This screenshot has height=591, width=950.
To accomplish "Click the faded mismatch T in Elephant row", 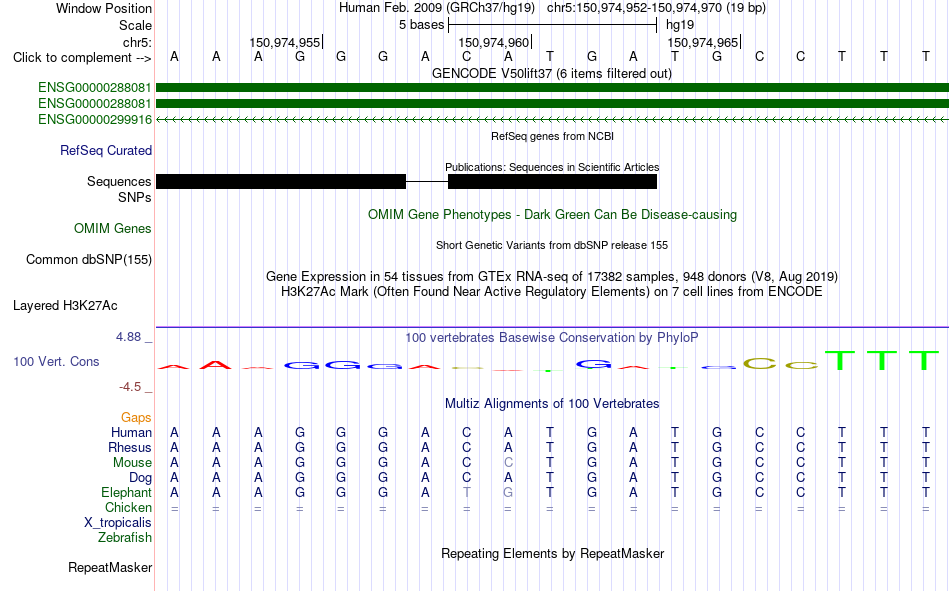I will pyautogui.click(x=467, y=492).
